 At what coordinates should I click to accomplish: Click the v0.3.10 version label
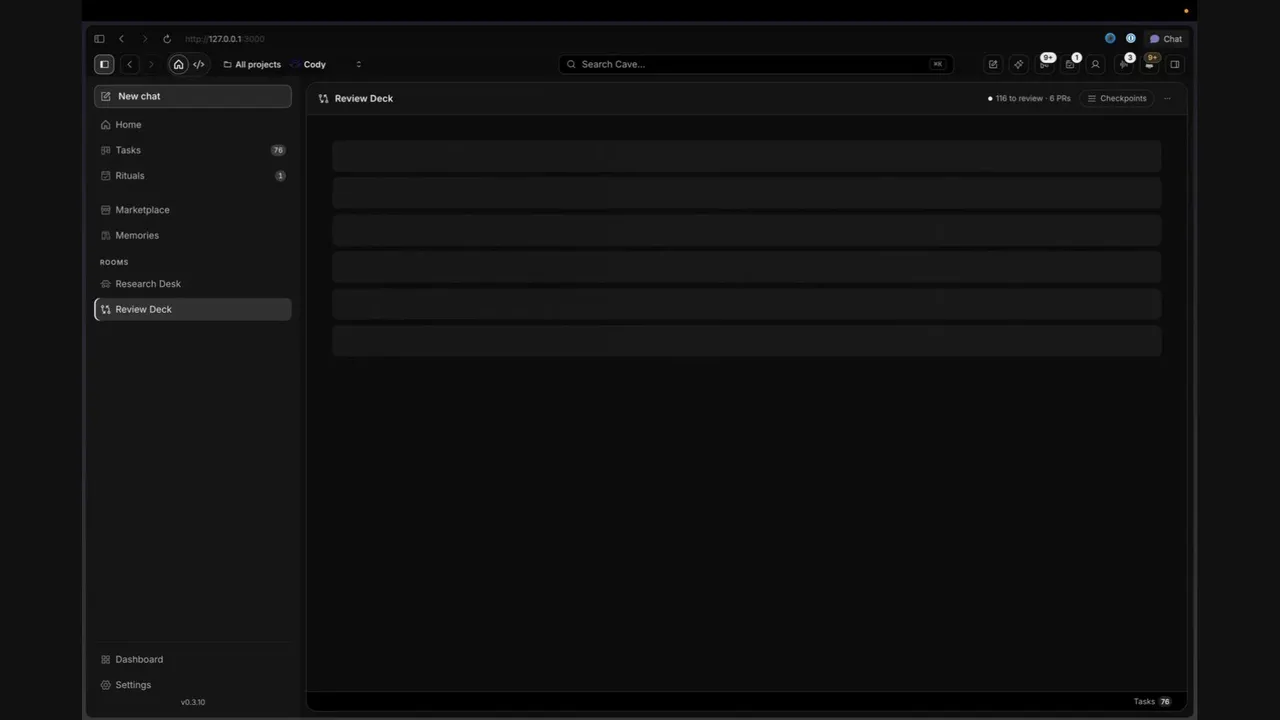(x=193, y=702)
